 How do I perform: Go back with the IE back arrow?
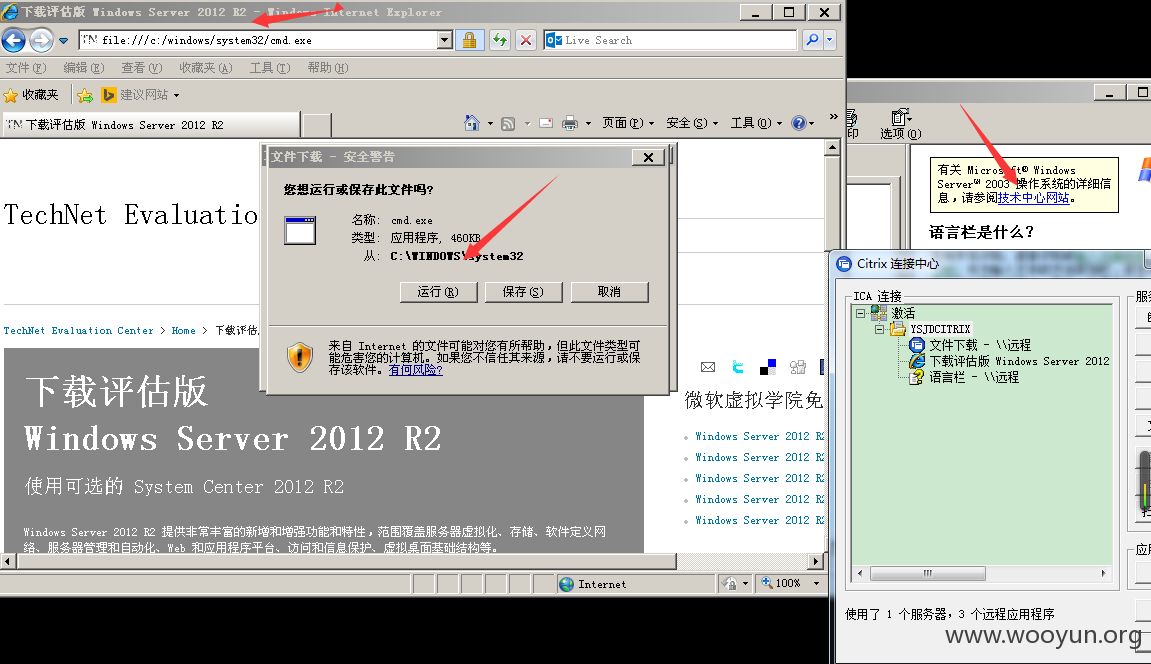13,40
